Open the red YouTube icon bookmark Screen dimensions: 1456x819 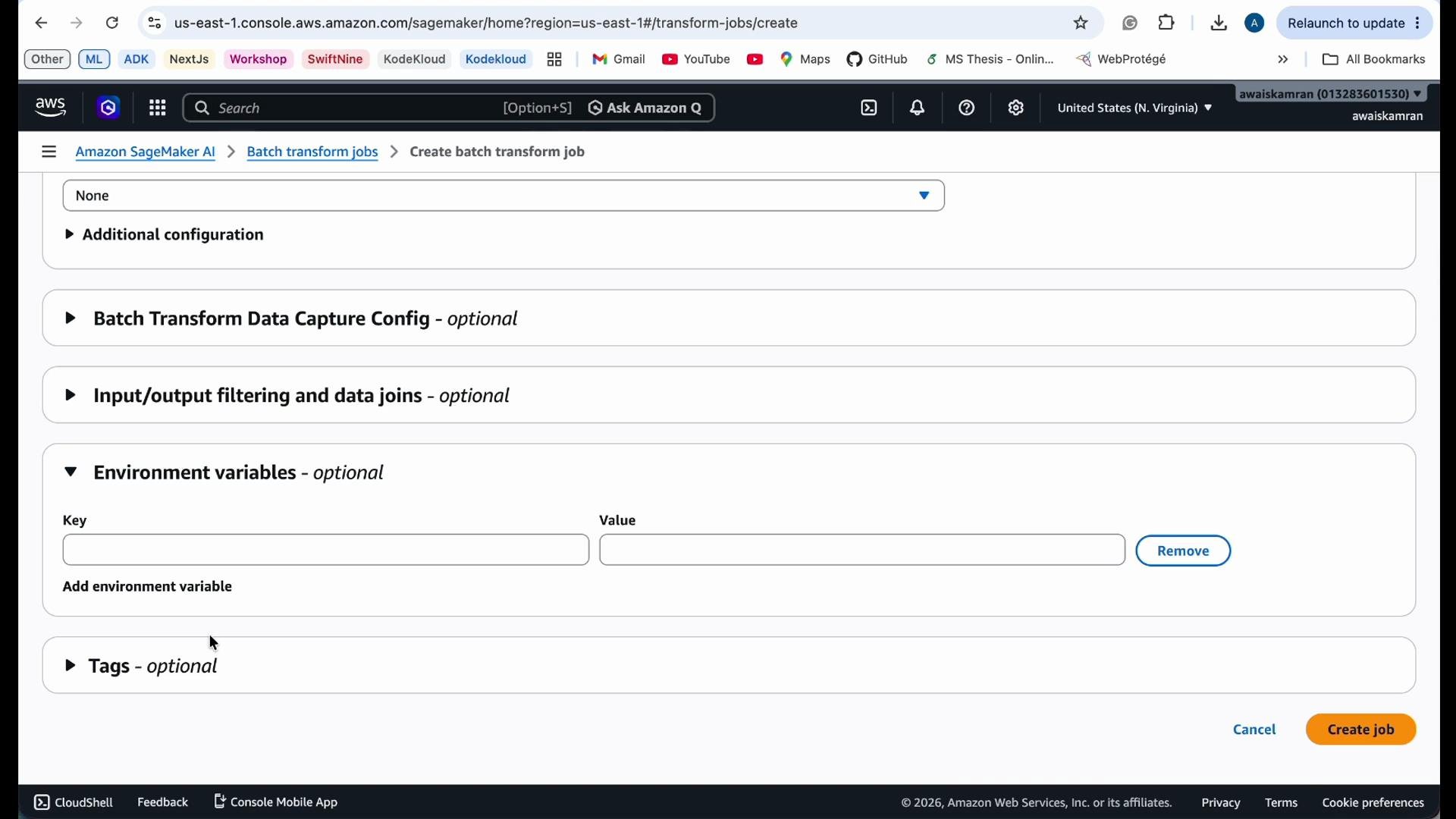[755, 60]
